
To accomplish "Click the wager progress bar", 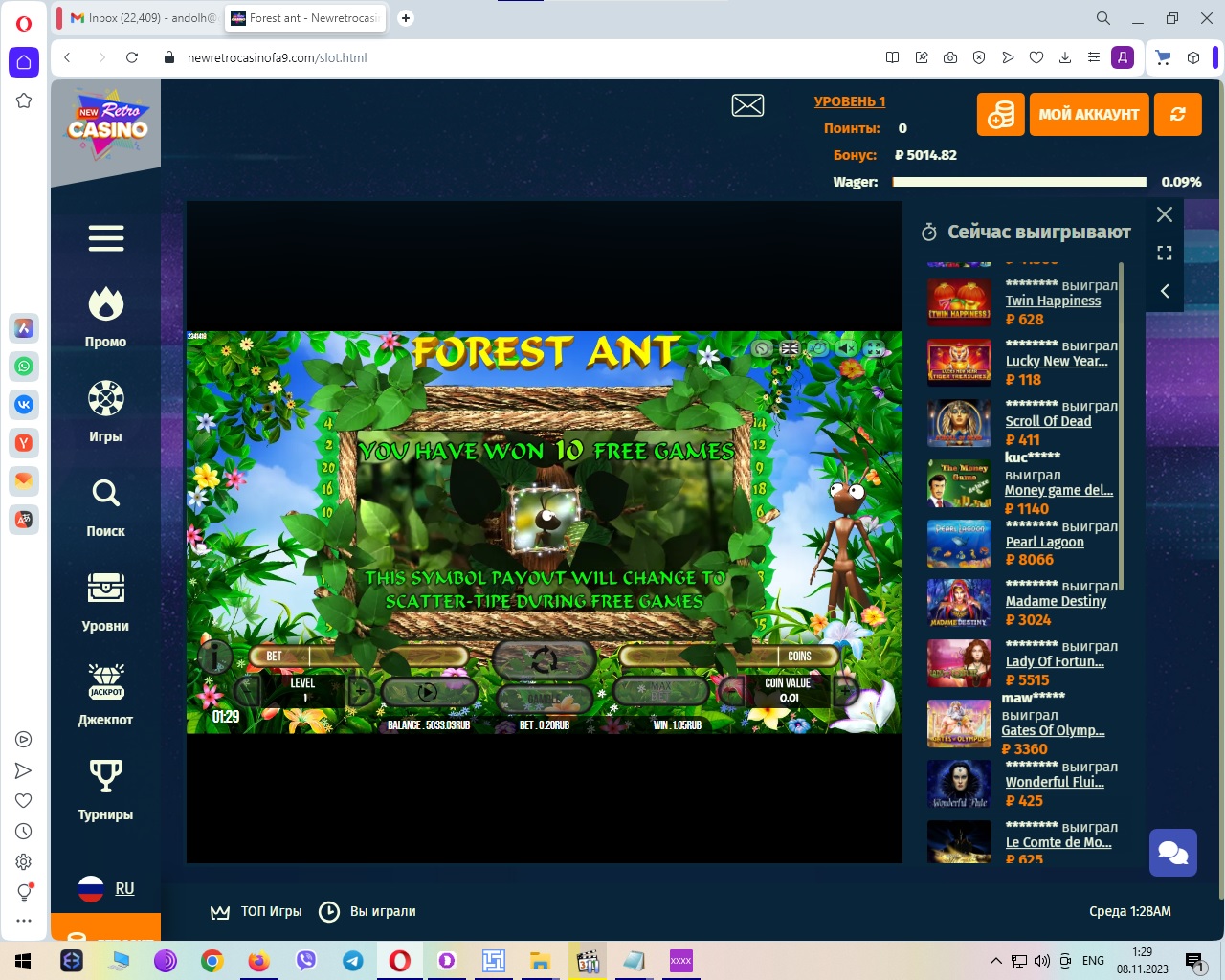I will [1019, 182].
